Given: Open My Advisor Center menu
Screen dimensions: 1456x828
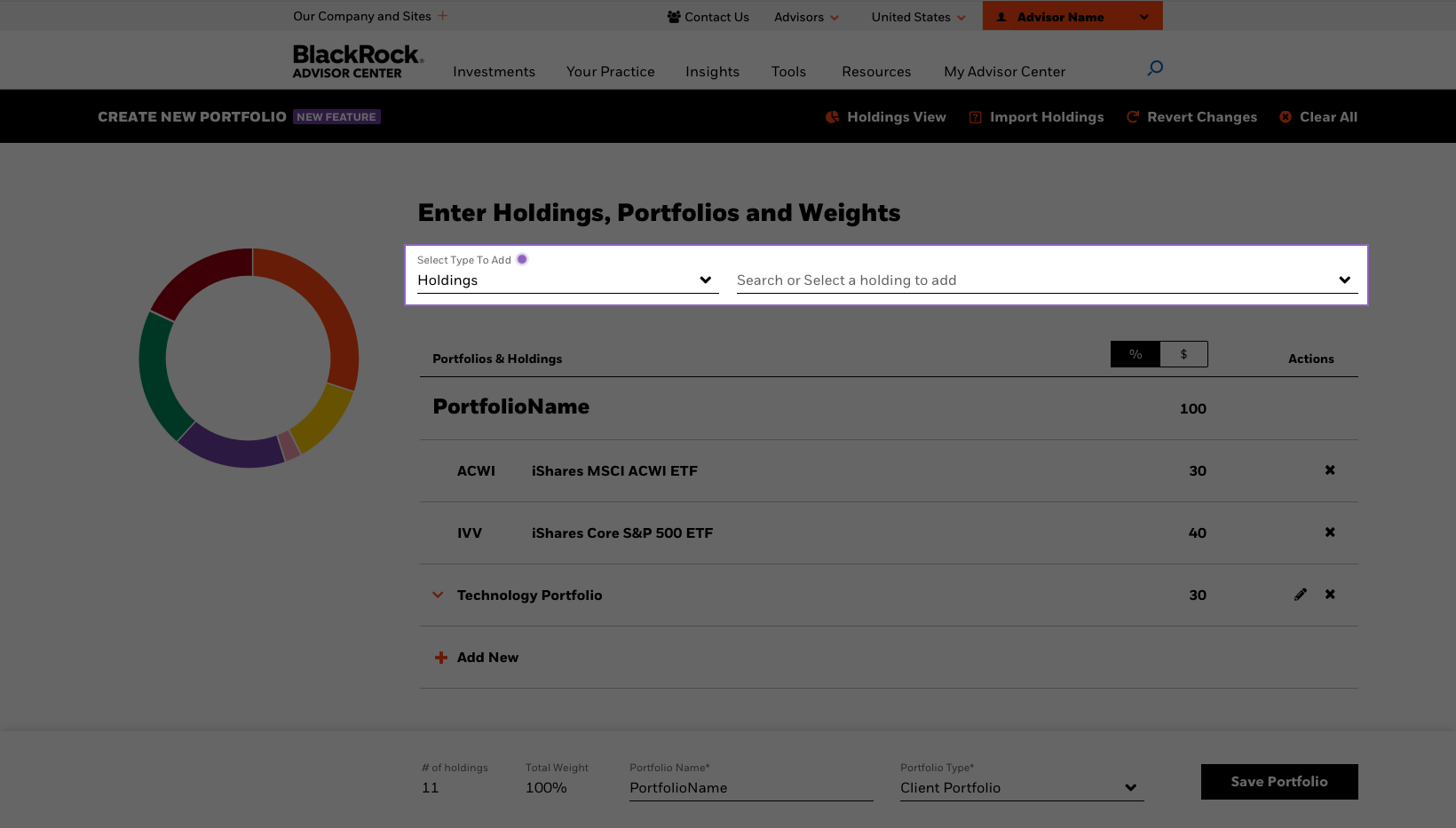Looking at the screenshot, I should pyautogui.click(x=1004, y=72).
